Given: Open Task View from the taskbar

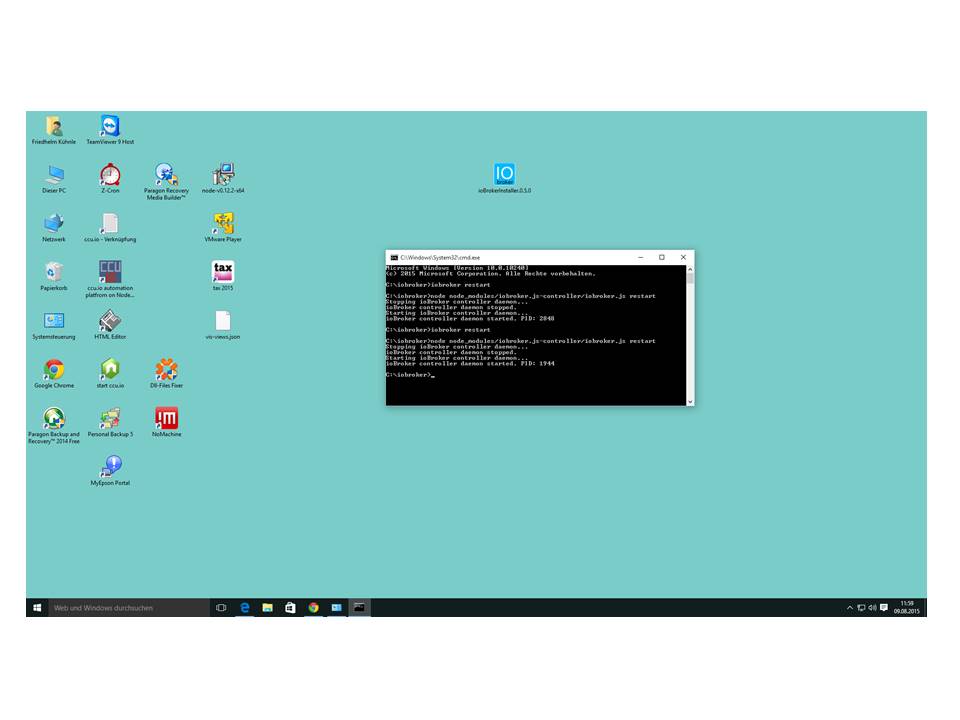Looking at the screenshot, I should tap(221, 607).
